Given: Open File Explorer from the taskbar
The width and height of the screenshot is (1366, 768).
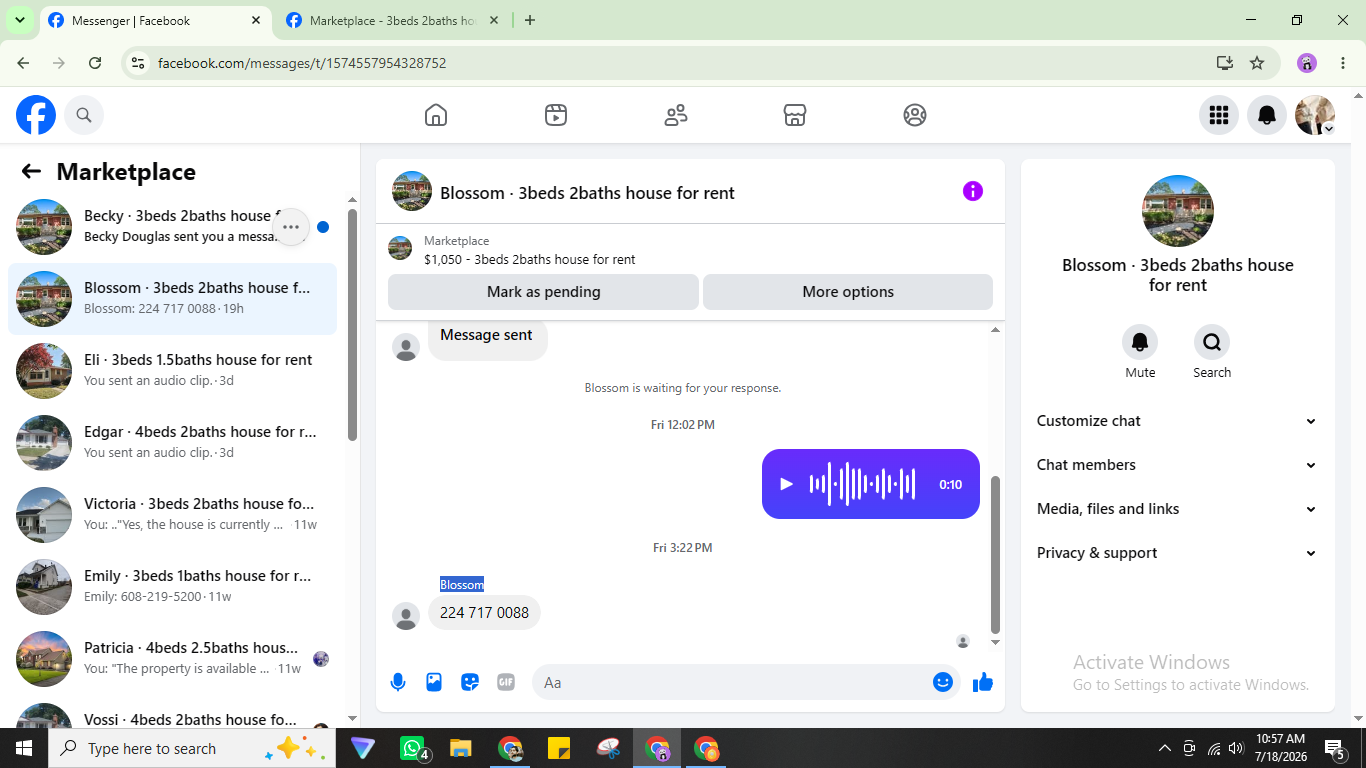Looking at the screenshot, I should tap(461, 748).
